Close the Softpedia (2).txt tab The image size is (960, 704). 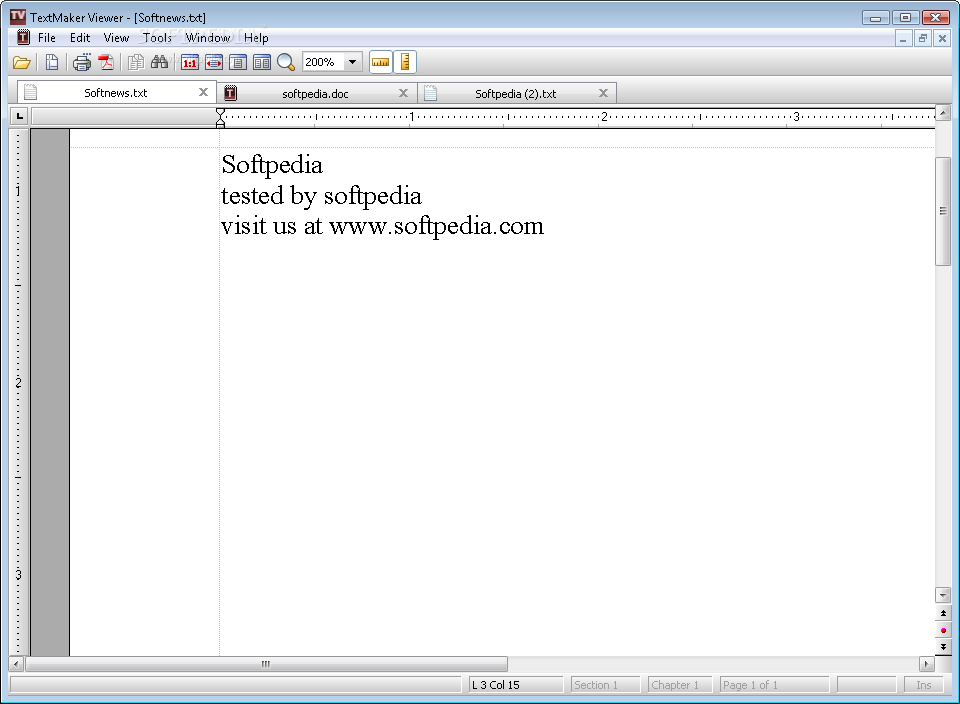(x=604, y=93)
